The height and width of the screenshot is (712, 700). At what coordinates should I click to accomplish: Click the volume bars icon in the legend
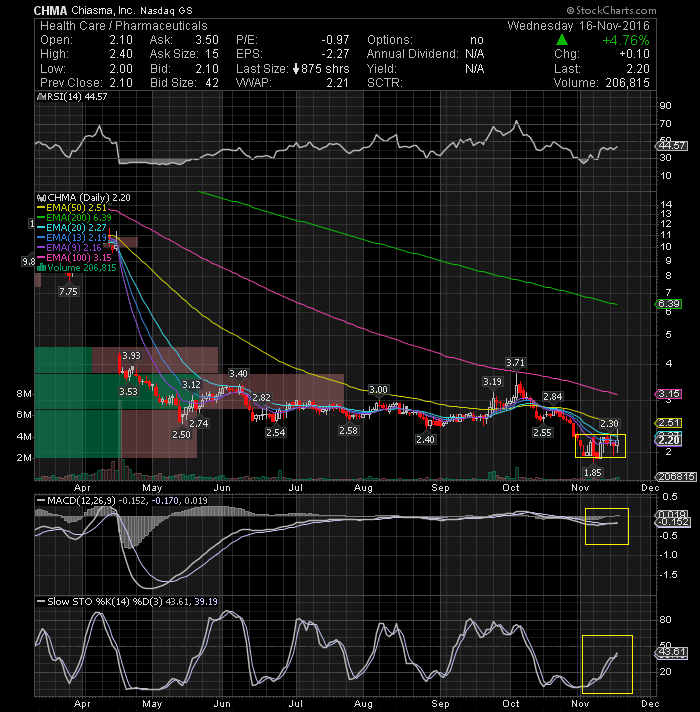(x=41, y=267)
